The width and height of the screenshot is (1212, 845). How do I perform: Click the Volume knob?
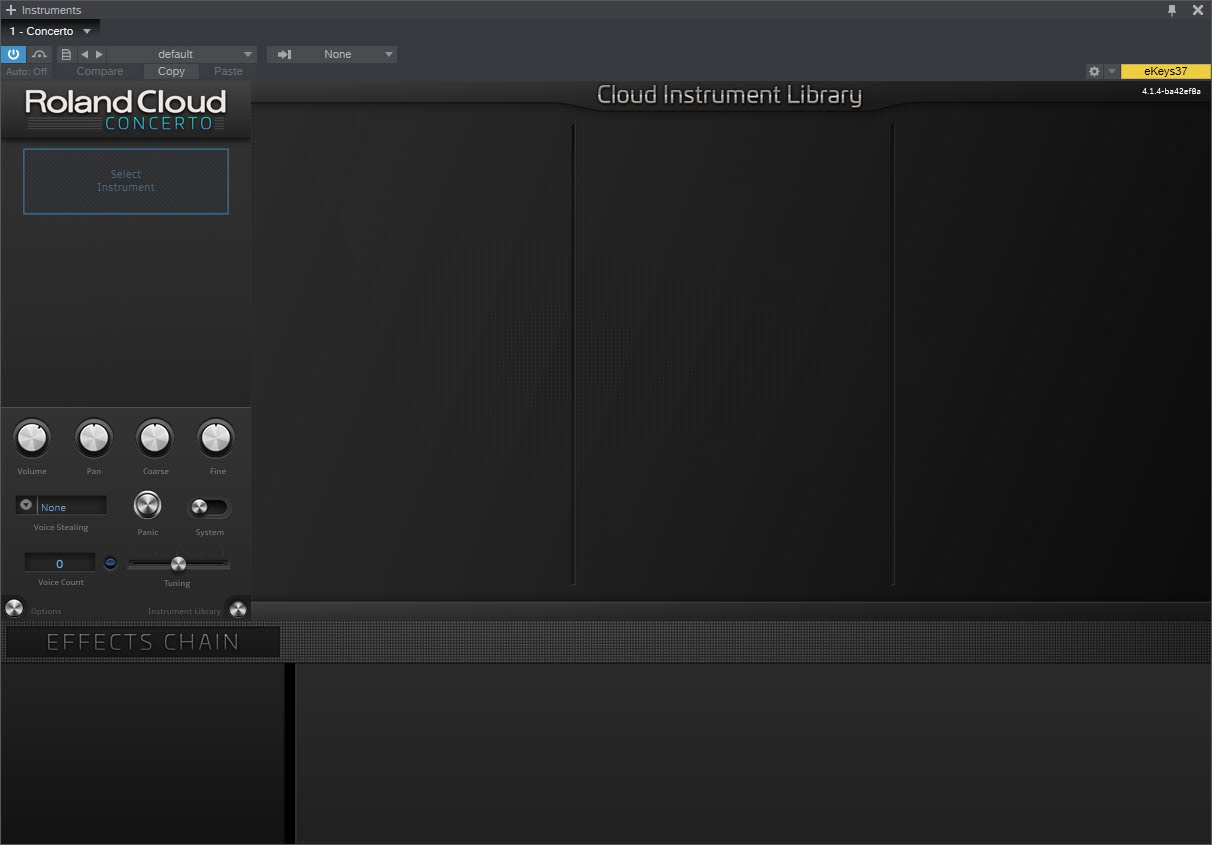tap(32, 438)
